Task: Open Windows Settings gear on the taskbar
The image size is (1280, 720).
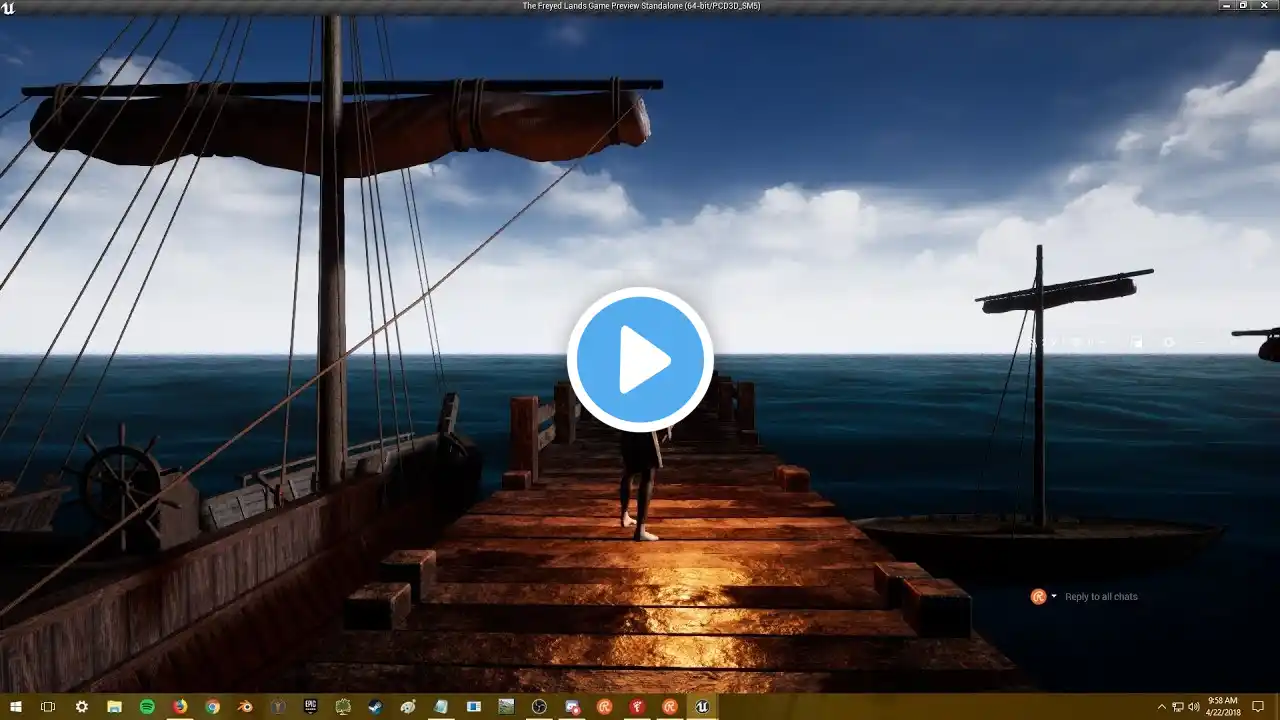Action: pos(81,707)
